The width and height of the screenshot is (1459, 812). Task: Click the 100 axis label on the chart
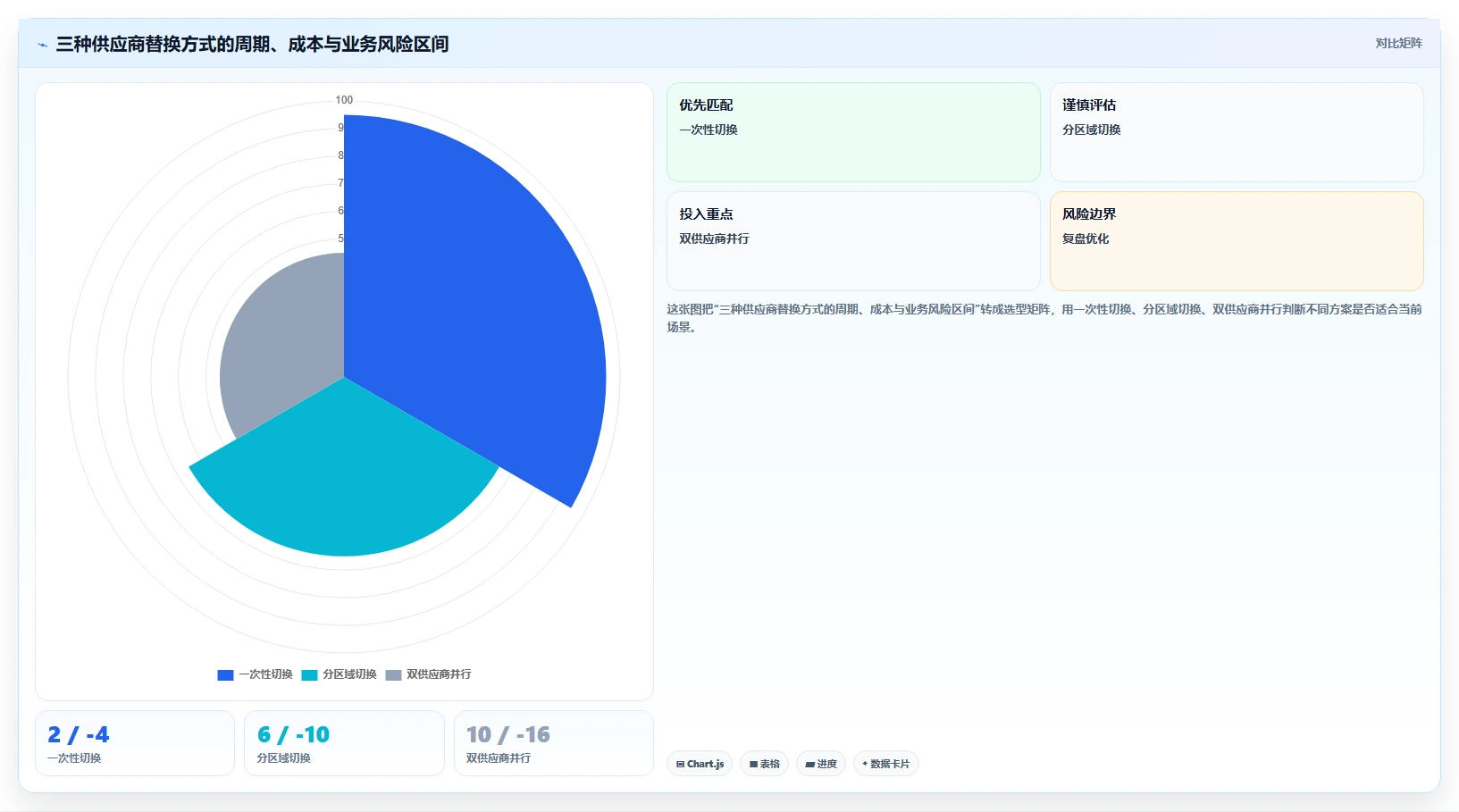click(344, 100)
